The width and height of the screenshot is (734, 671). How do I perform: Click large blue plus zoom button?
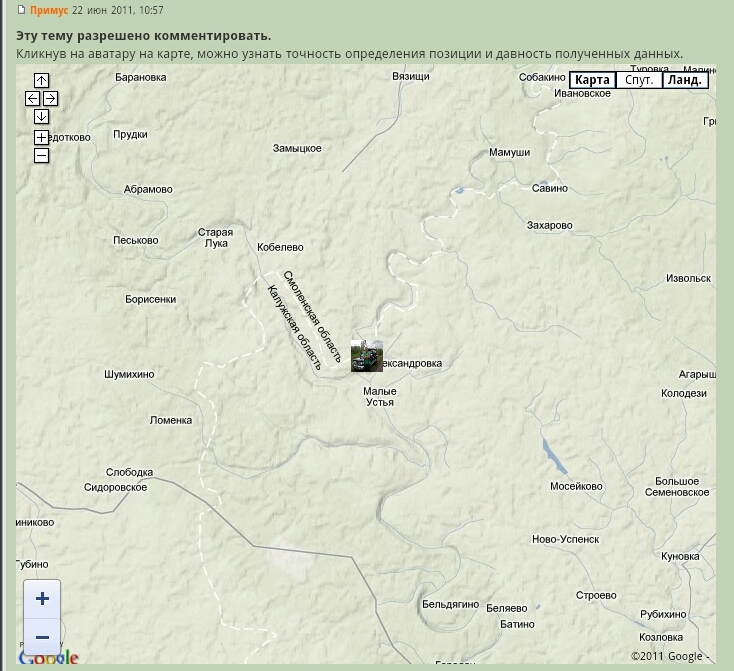(42, 599)
